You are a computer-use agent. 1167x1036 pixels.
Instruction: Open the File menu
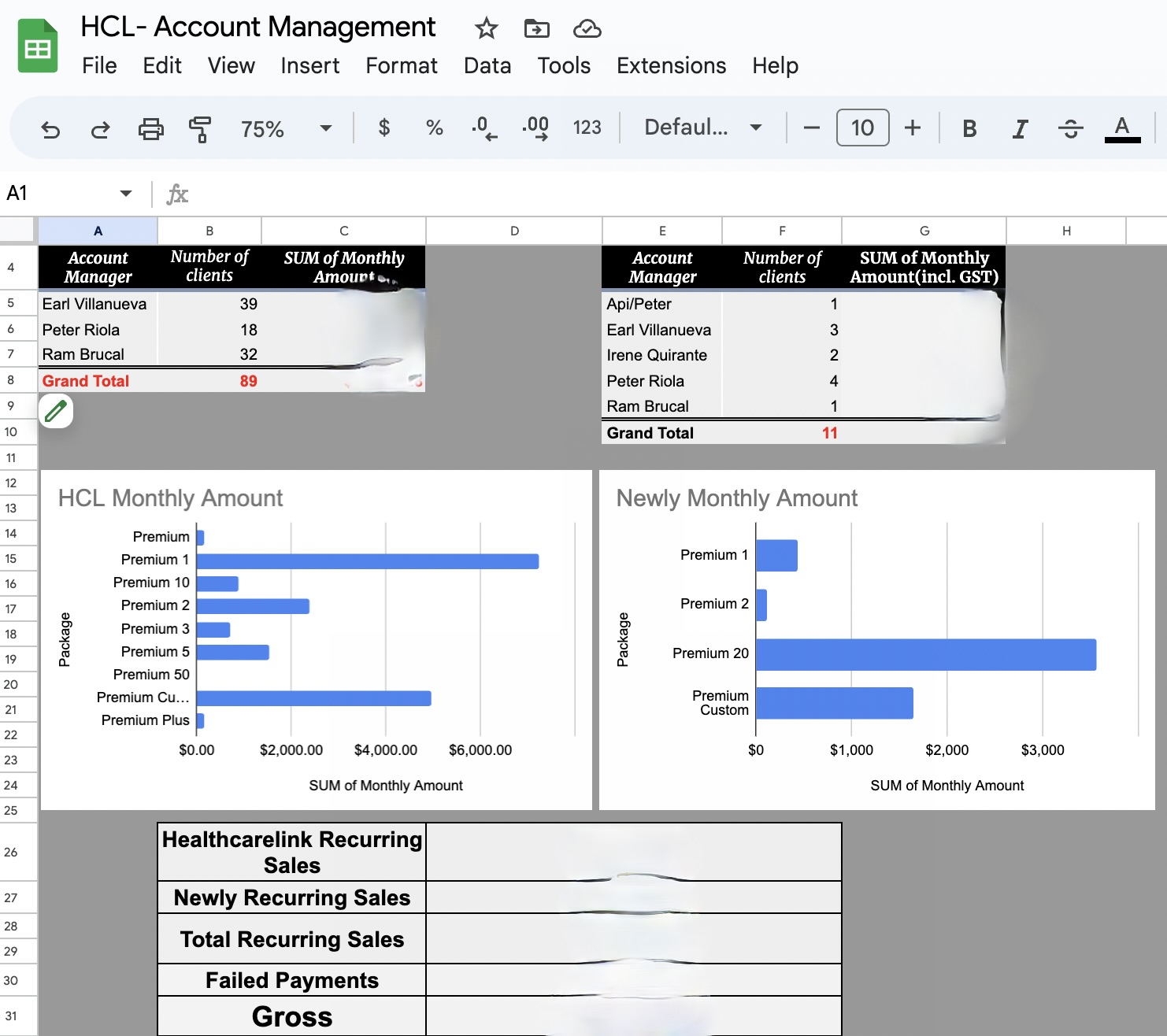pyautogui.click(x=99, y=65)
